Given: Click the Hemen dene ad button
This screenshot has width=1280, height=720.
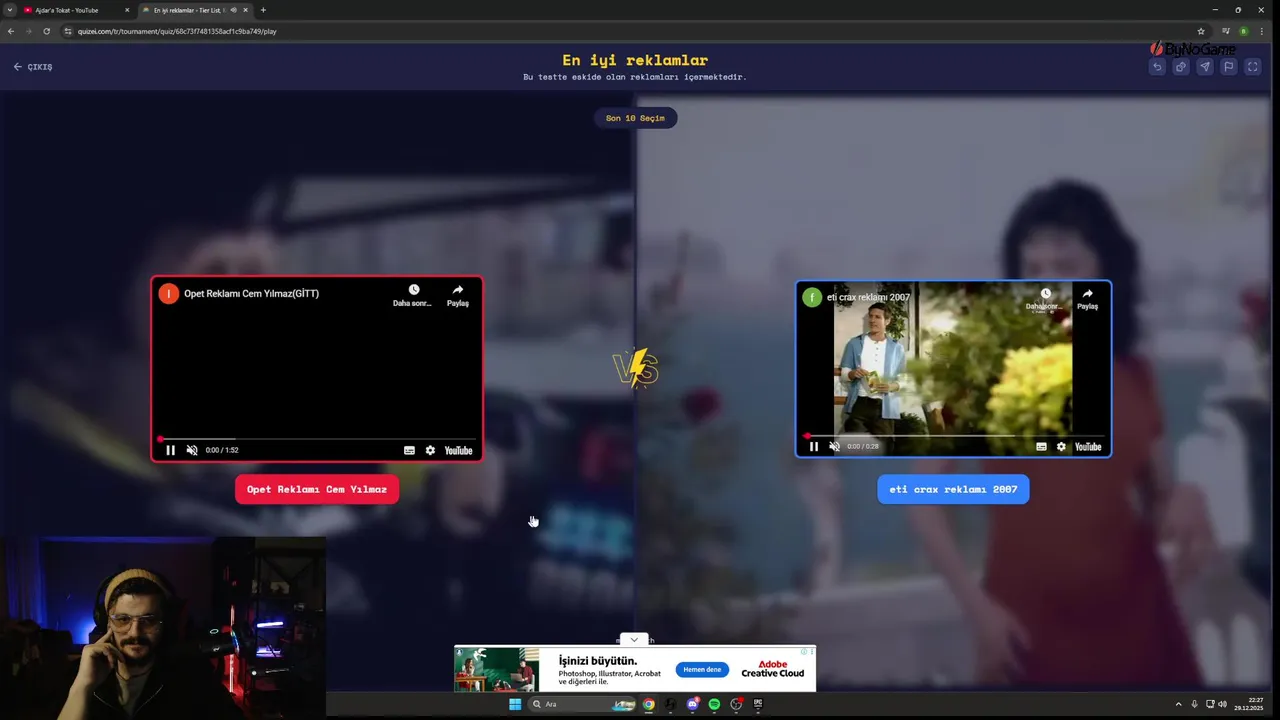Looking at the screenshot, I should click(702, 669).
